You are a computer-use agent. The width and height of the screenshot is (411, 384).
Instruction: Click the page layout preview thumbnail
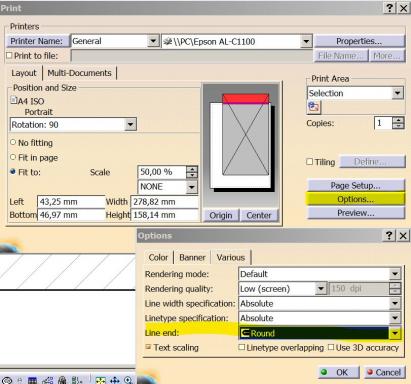[x=241, y=144]
